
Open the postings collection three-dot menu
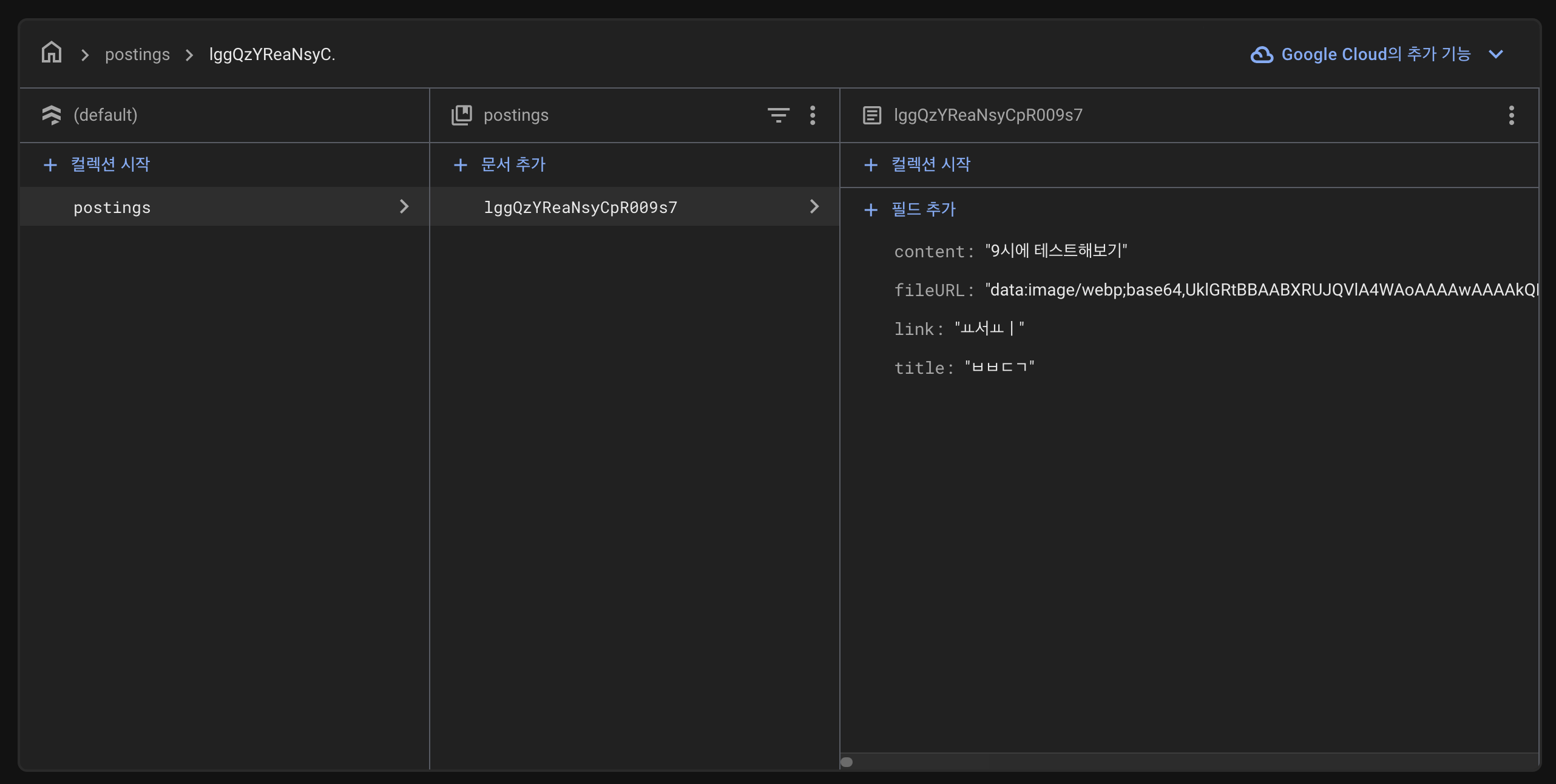813,115
